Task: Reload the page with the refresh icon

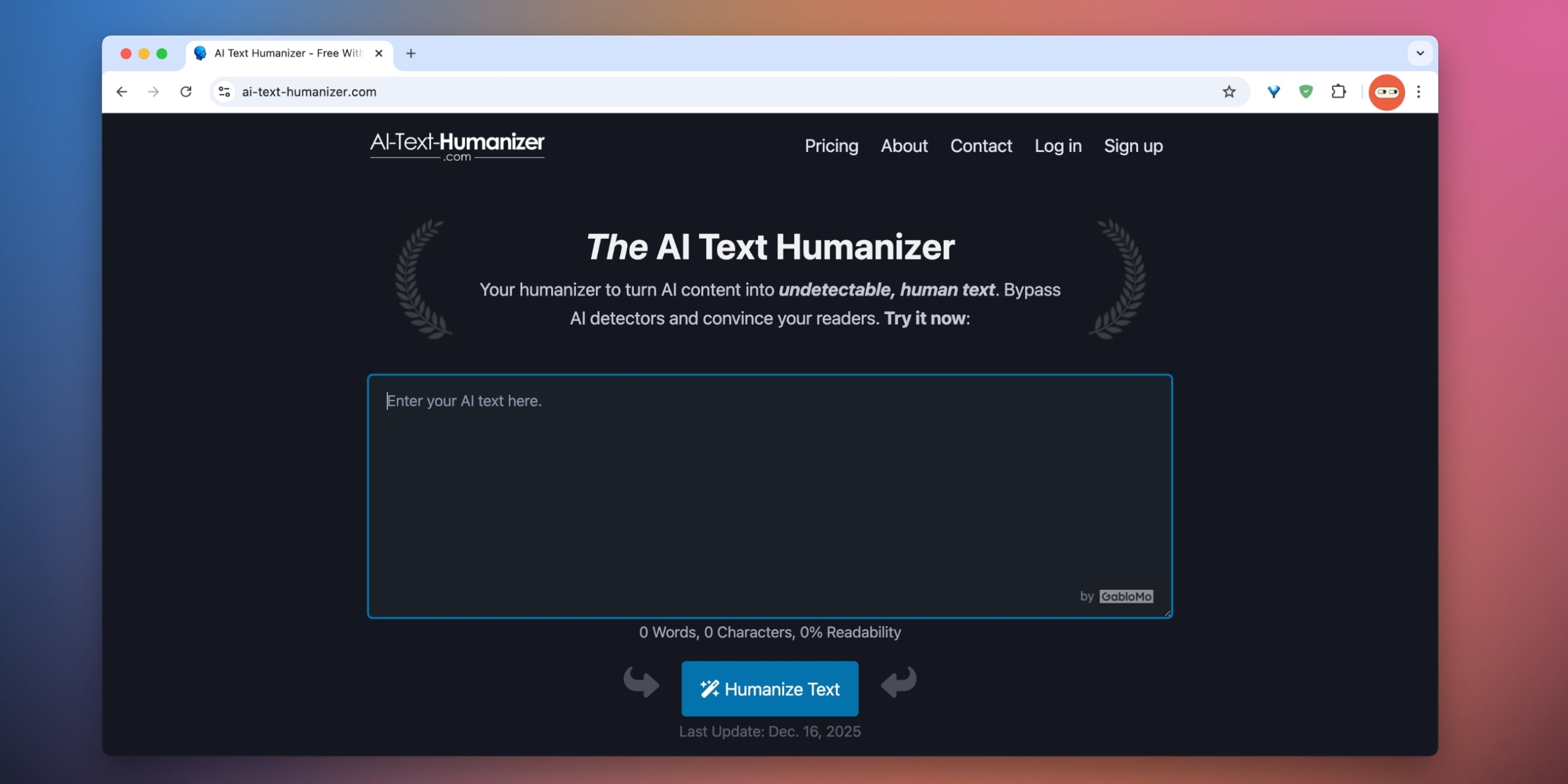Action: [x=186, y=91]
